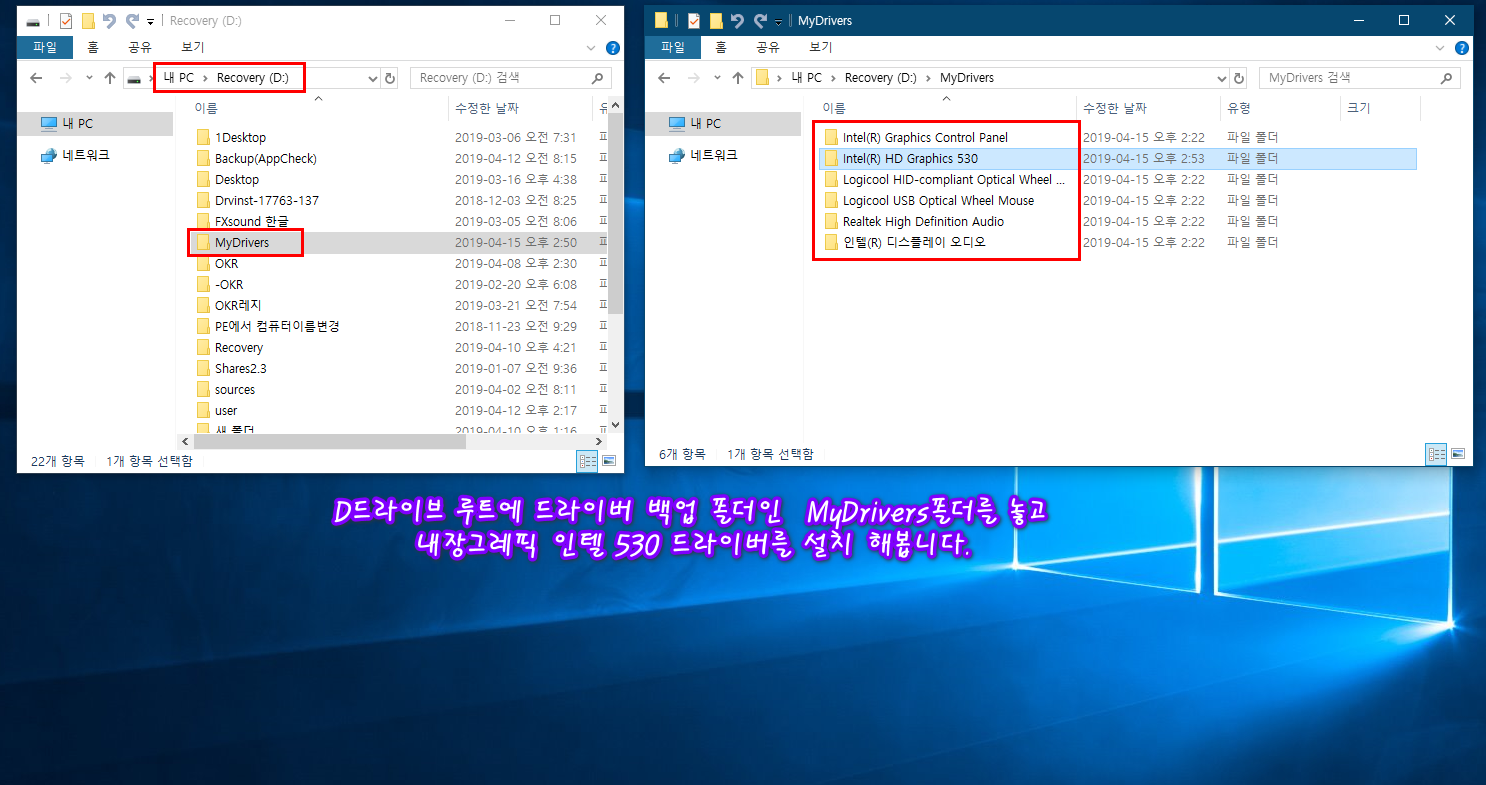1486x785 pixels.
Task: Select Realtek High Definition Audio folder
Action: [x=914, y=222]
